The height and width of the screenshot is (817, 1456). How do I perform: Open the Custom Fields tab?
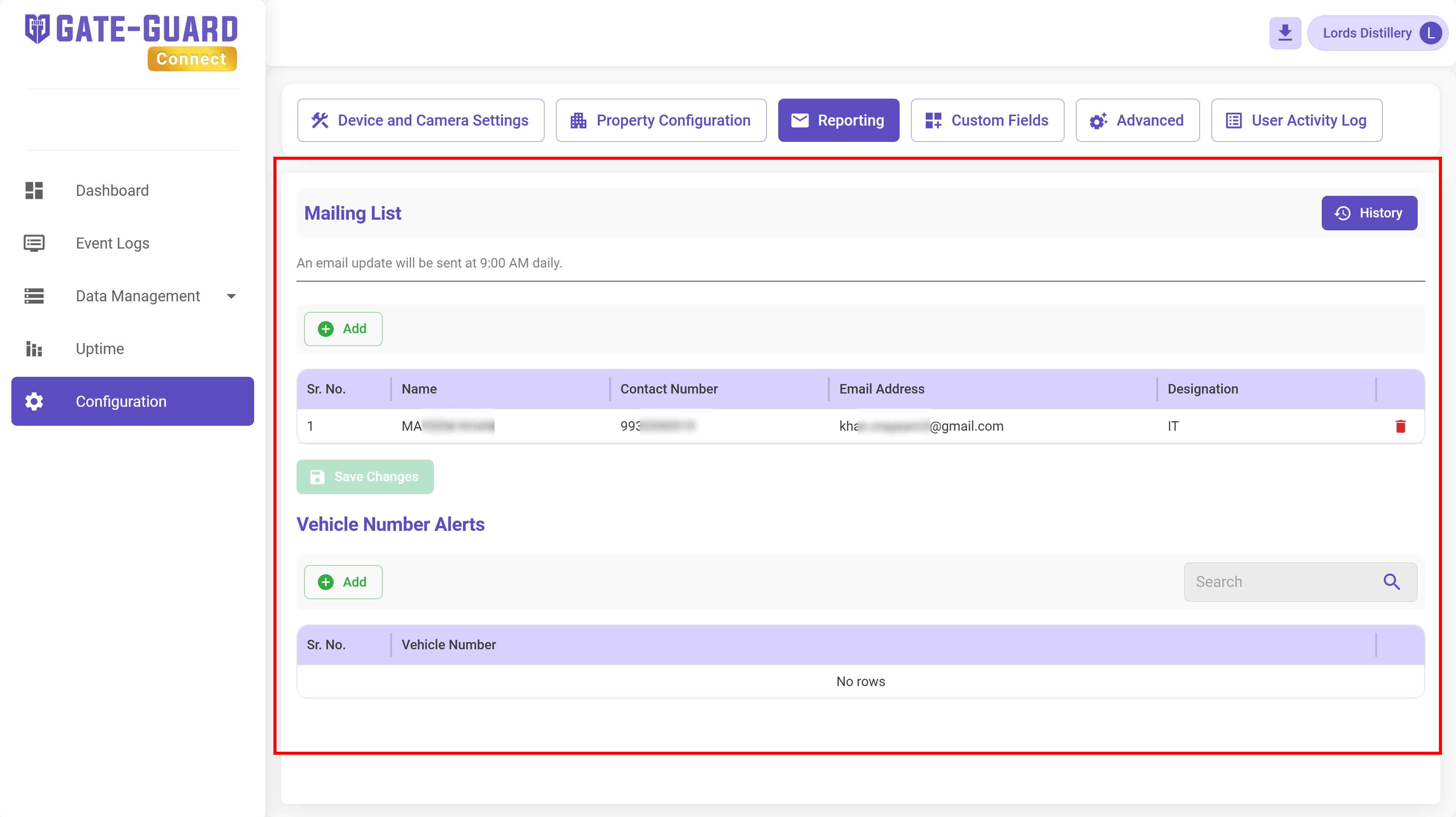coord(987,120)
